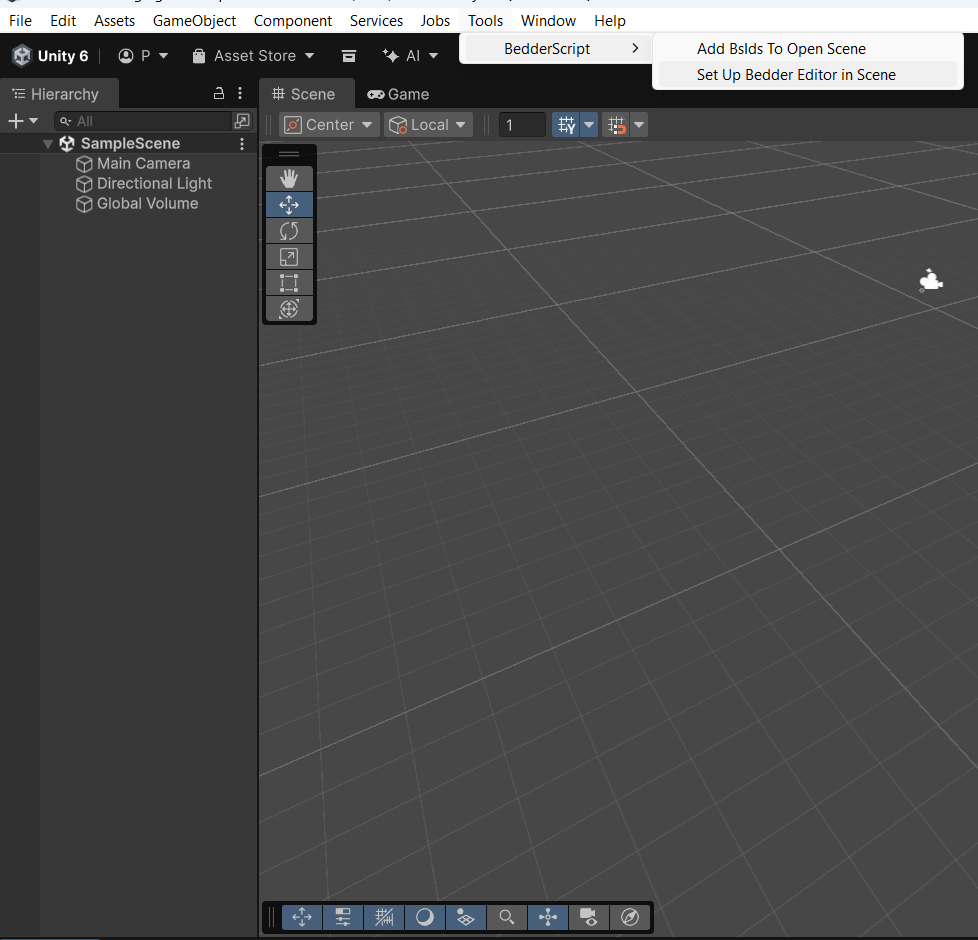
Task: Collapse the SampleScene tree node
Action: coord(47,144)
